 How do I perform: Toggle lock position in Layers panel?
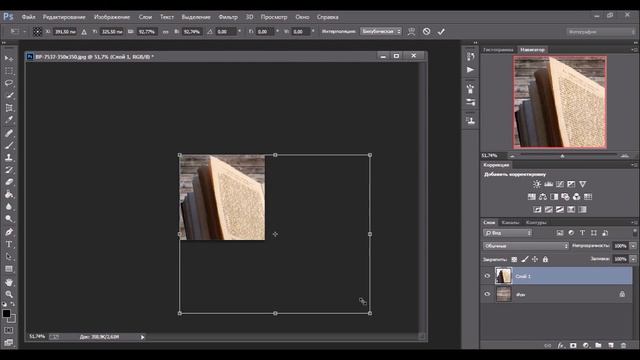tap(535, 259)
